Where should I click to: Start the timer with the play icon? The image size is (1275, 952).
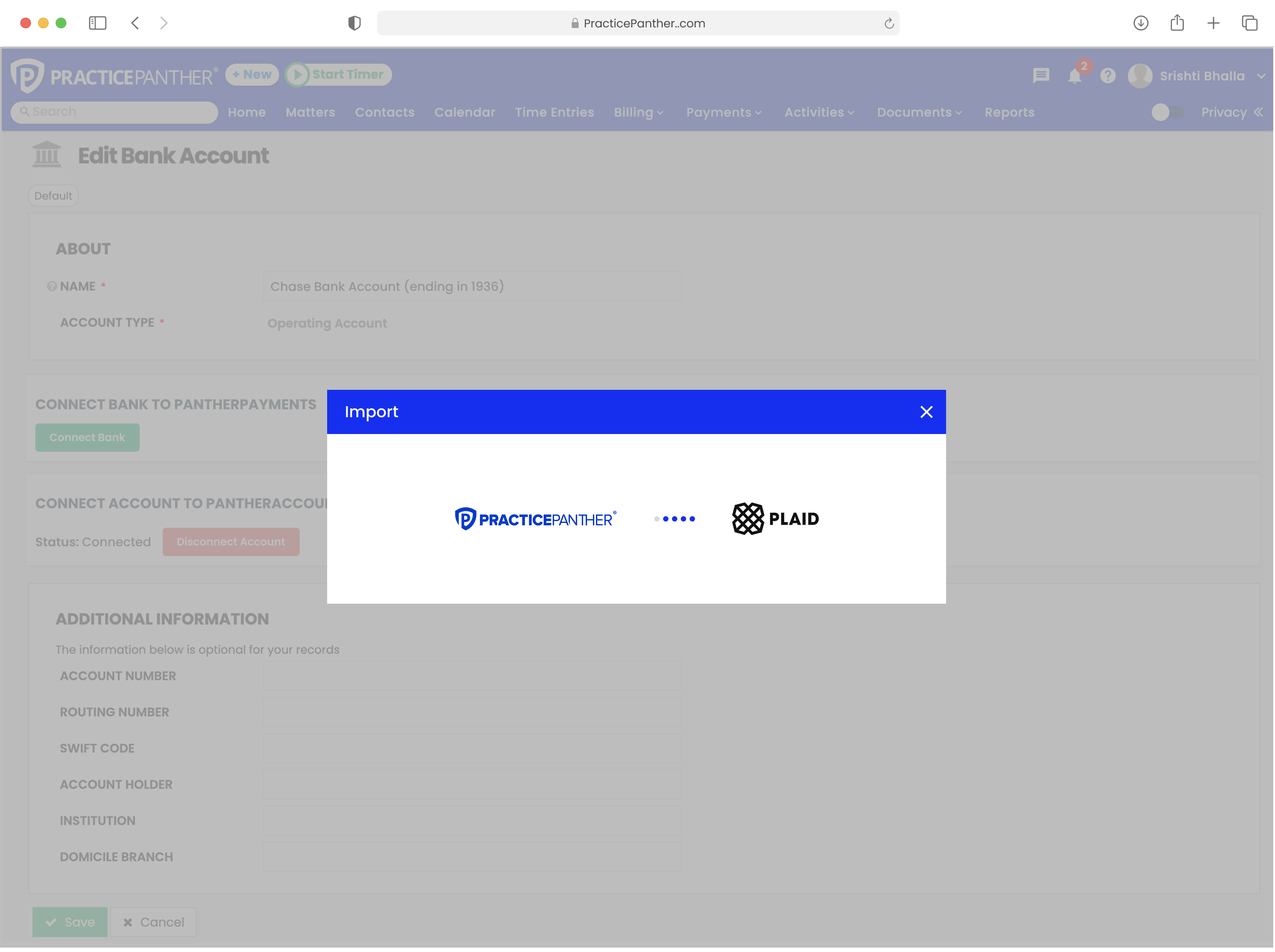299,74
